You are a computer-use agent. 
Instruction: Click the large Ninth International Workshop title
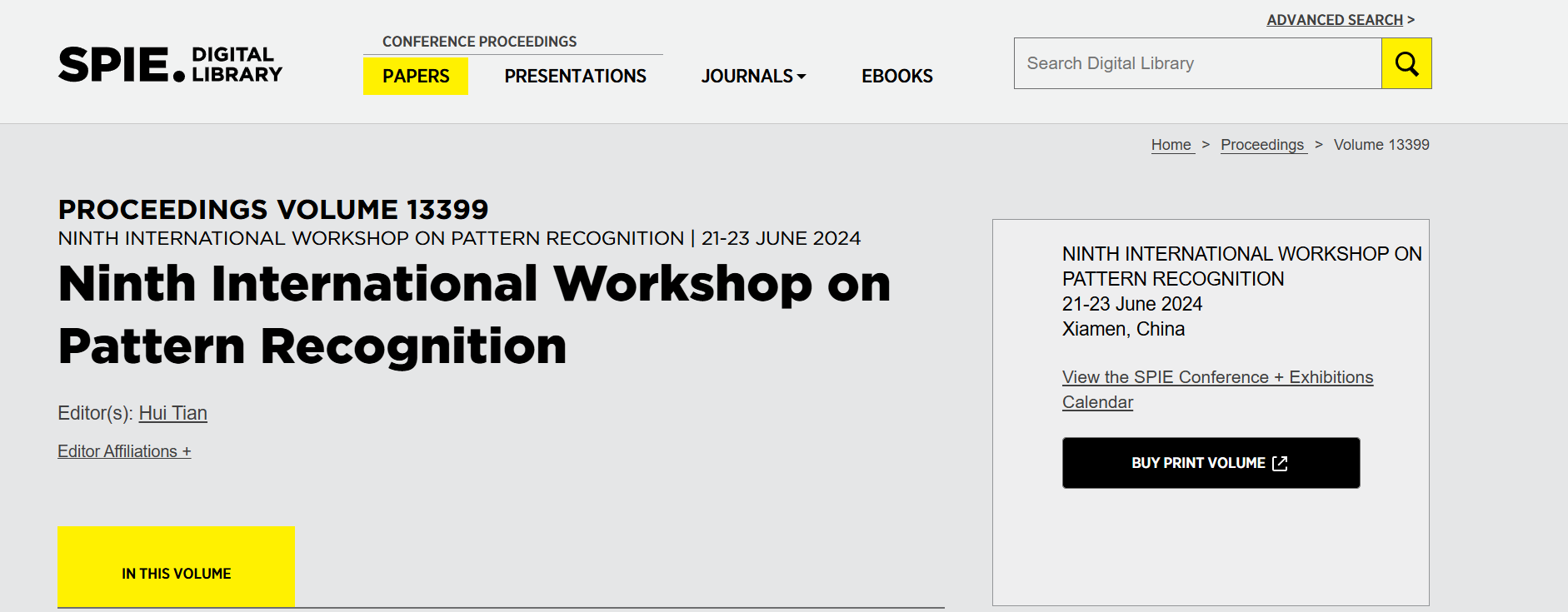[x=473, y=315]
